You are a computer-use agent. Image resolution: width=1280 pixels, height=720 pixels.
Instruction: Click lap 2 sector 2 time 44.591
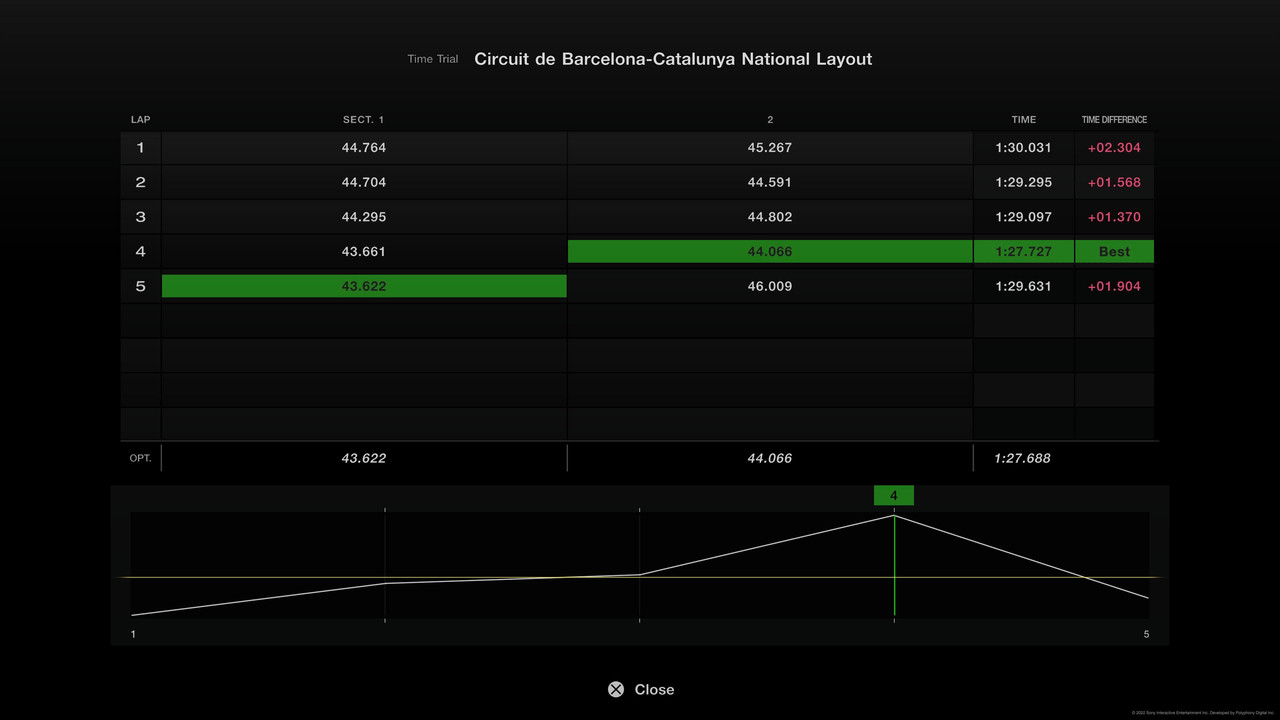770,182
